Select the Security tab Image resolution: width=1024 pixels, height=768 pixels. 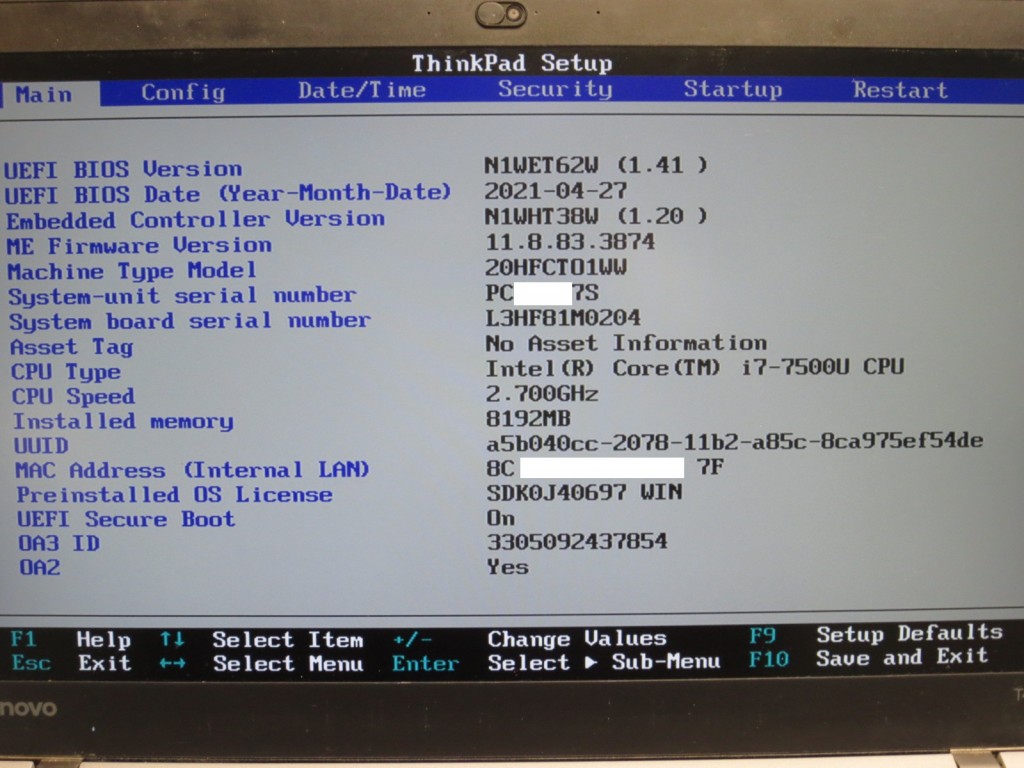555,88
